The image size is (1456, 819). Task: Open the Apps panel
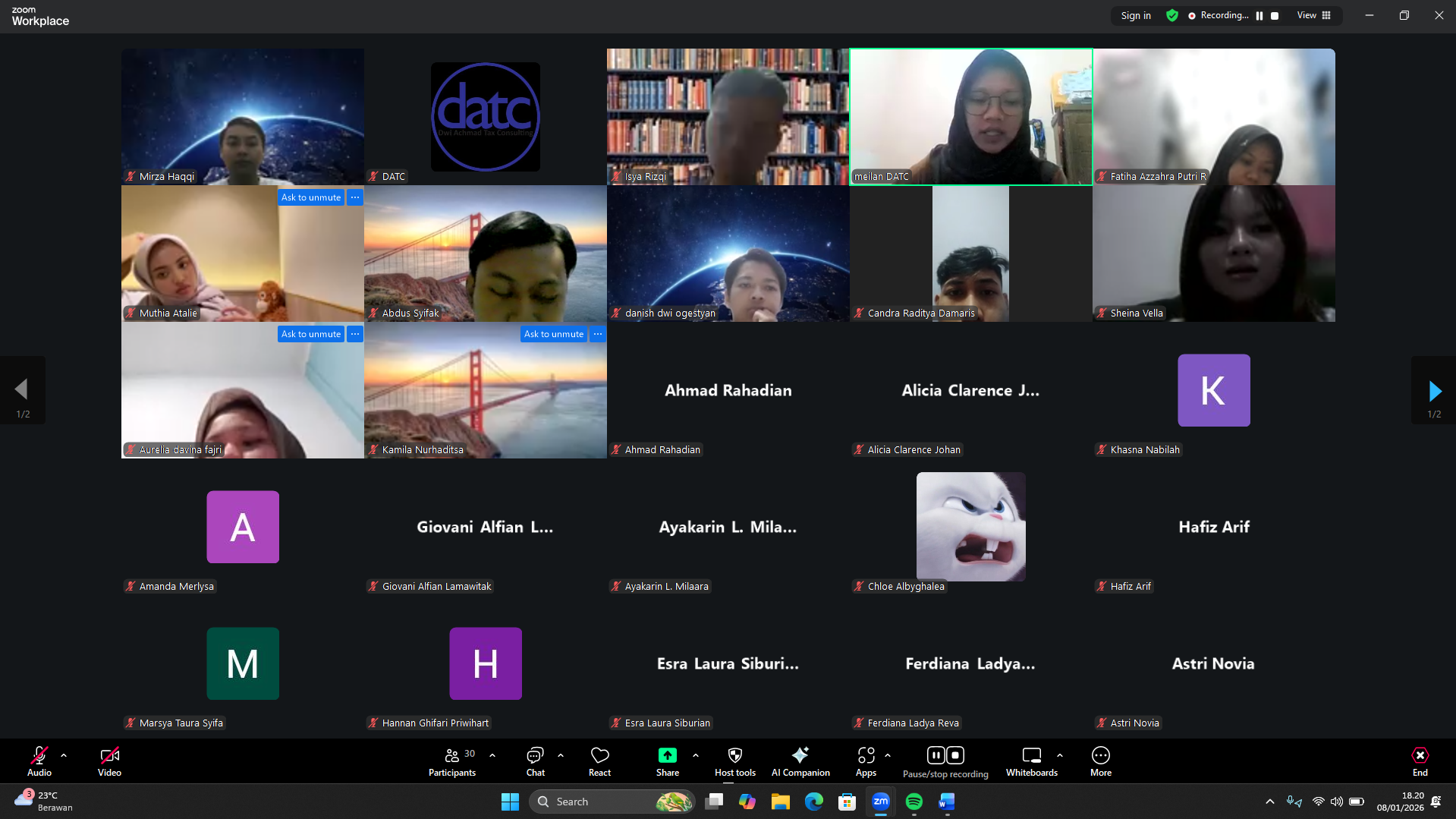[x=866, y=761]
